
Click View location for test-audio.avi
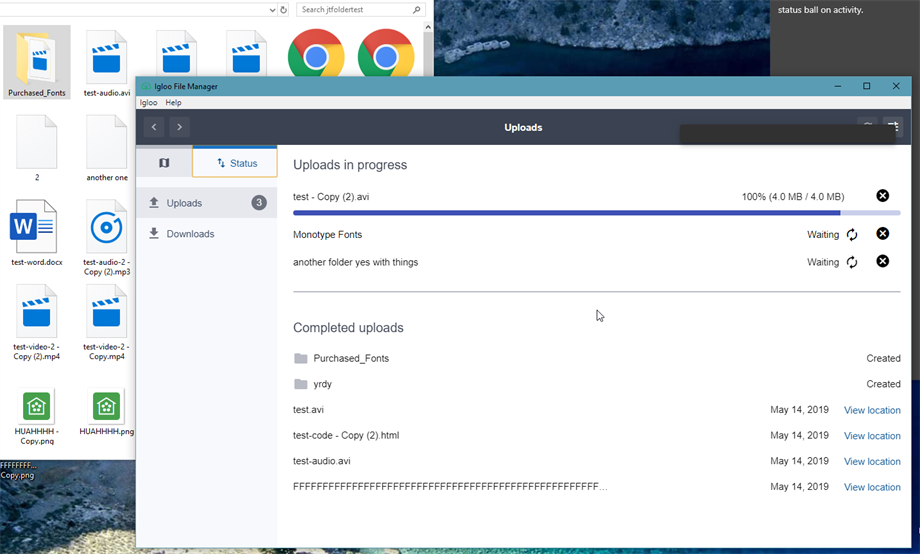872,462
